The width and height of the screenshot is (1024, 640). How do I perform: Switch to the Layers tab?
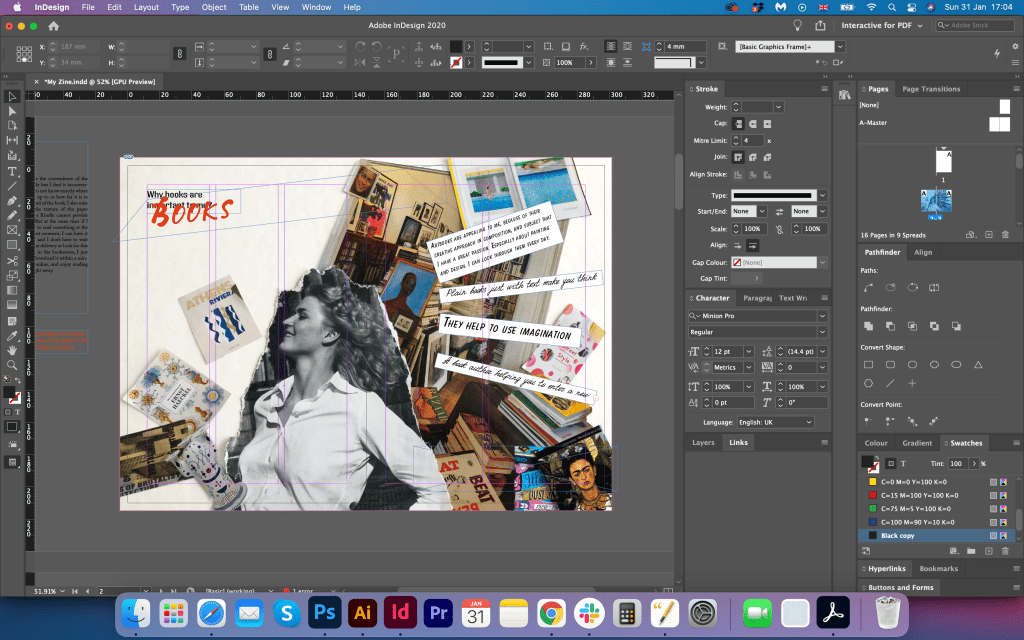pyautogui.click(x=703, y=442)
